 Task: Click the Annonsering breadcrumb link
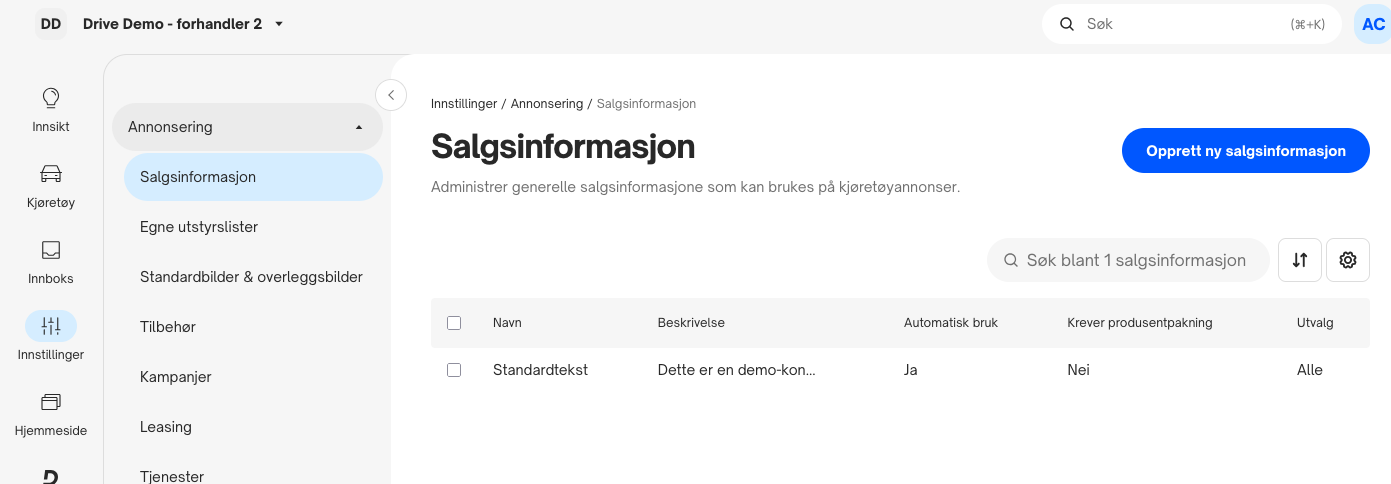pos(547,104)
